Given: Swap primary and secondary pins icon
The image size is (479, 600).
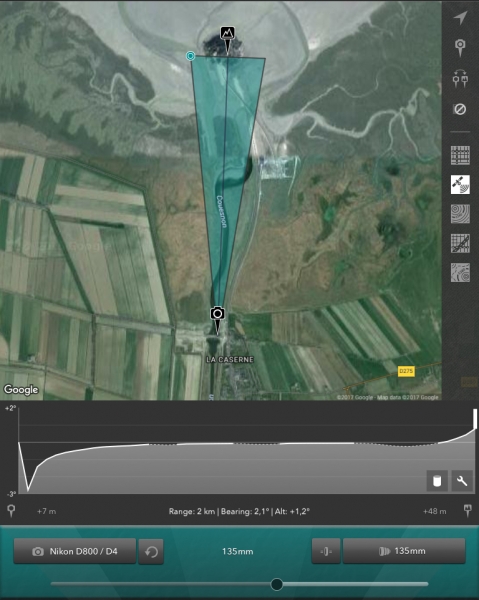Looking at the screenshot, I should (460, 78).
